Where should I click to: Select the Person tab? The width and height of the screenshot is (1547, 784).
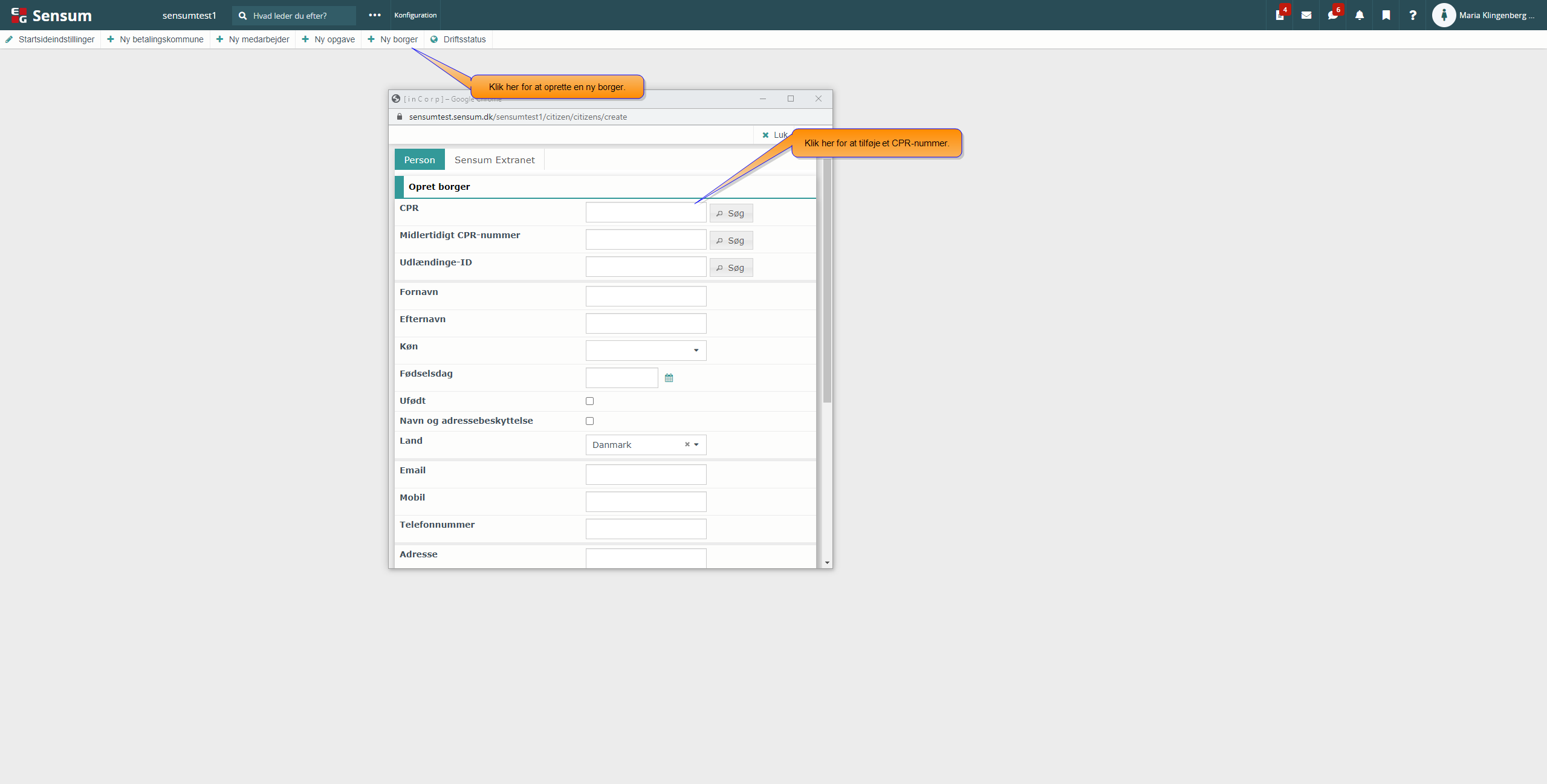(420, 160)
